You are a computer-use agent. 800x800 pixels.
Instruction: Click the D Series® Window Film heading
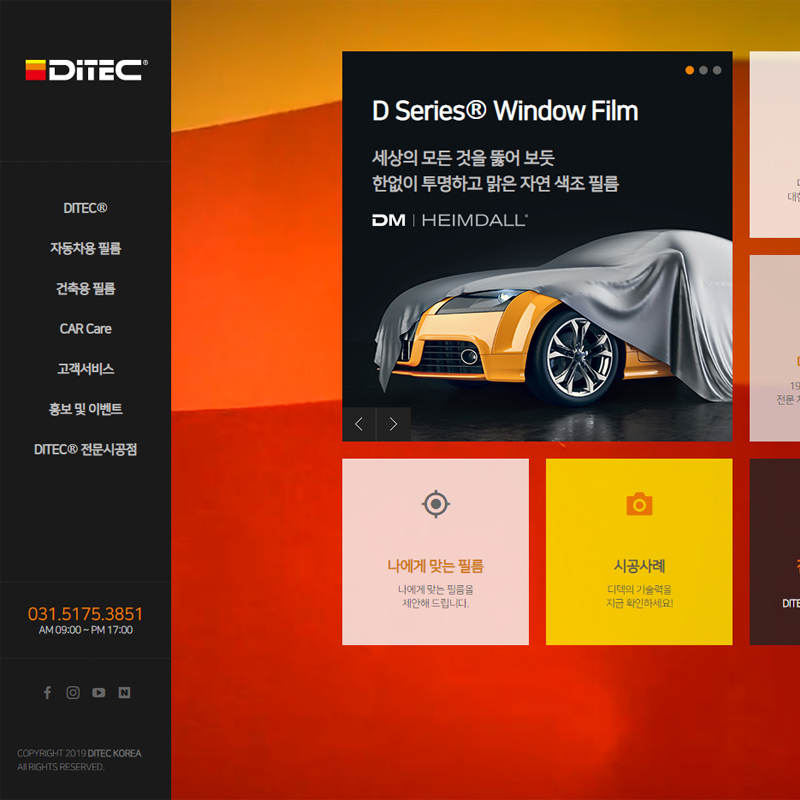point(505,111)
